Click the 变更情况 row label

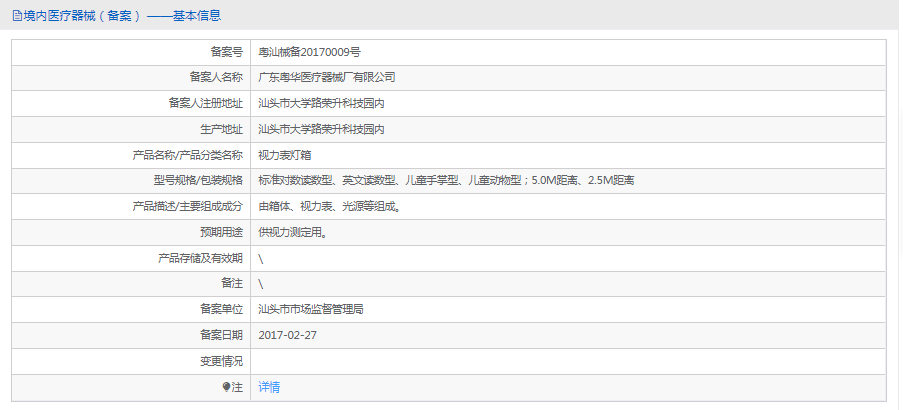pyautogui.click(x=221, y=361)
